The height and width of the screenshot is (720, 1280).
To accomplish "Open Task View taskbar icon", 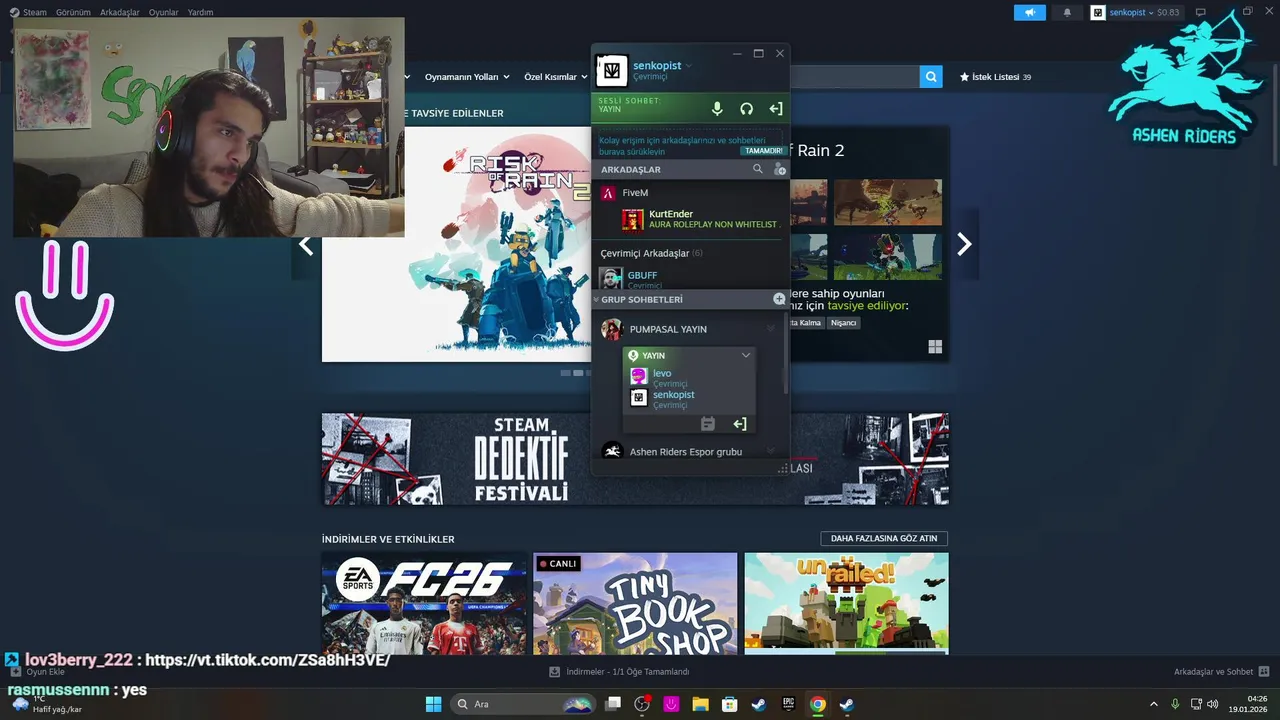I will (x=613, y=704).
